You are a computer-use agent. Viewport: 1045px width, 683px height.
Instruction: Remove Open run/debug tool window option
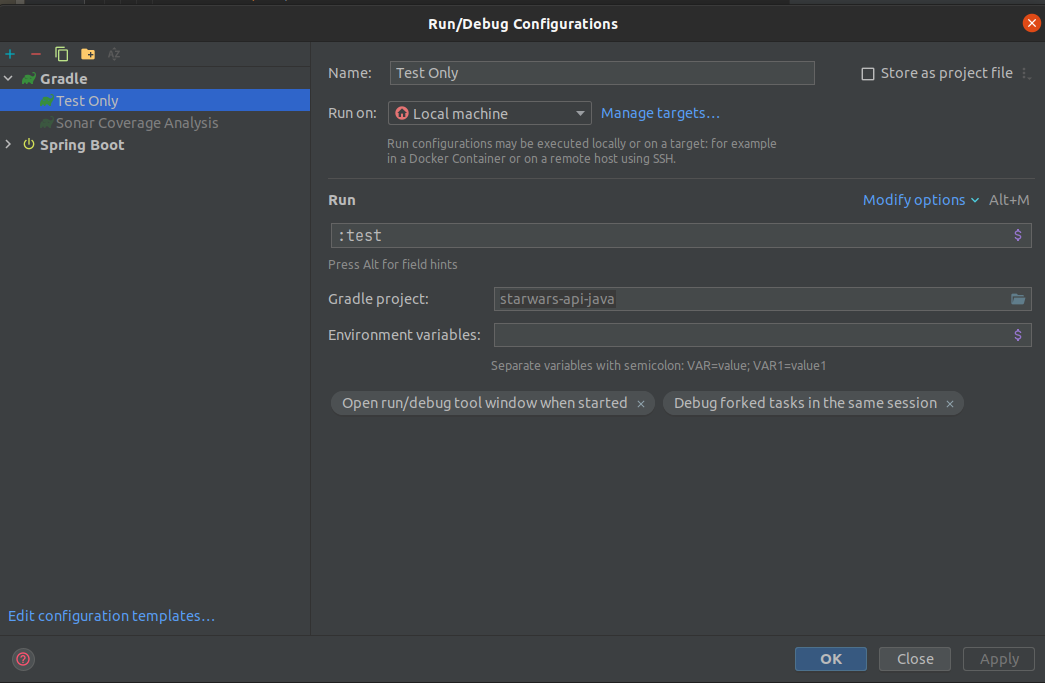(x=641, y=404)
